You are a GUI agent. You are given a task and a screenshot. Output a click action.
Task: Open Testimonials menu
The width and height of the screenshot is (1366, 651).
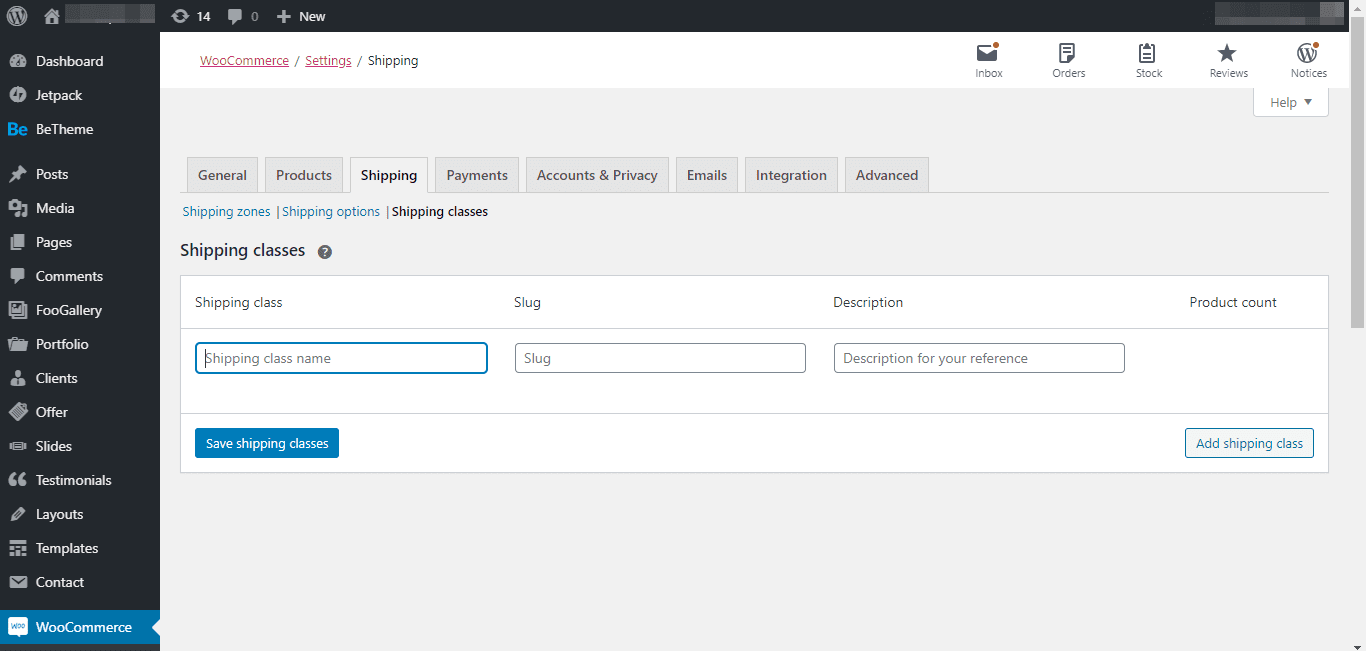(x=80, y=480)
